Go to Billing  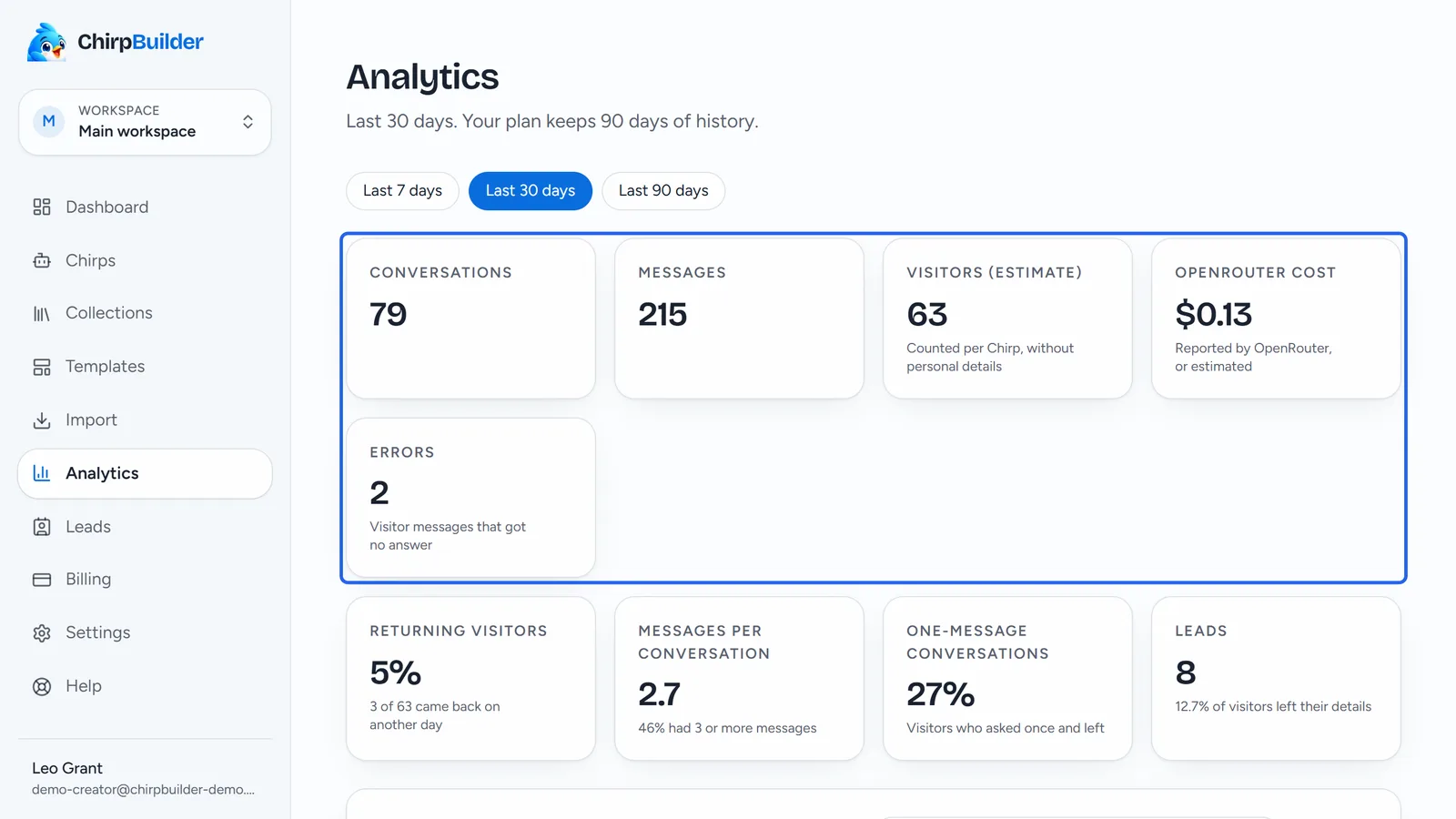click(x=145, y=580)
